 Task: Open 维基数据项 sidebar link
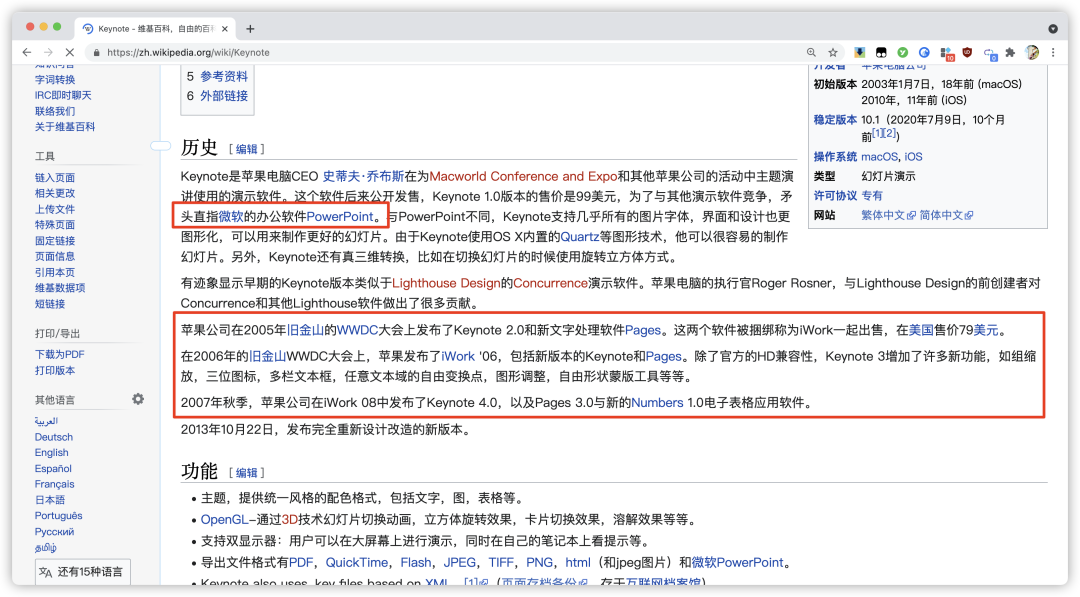click(60, 288)
